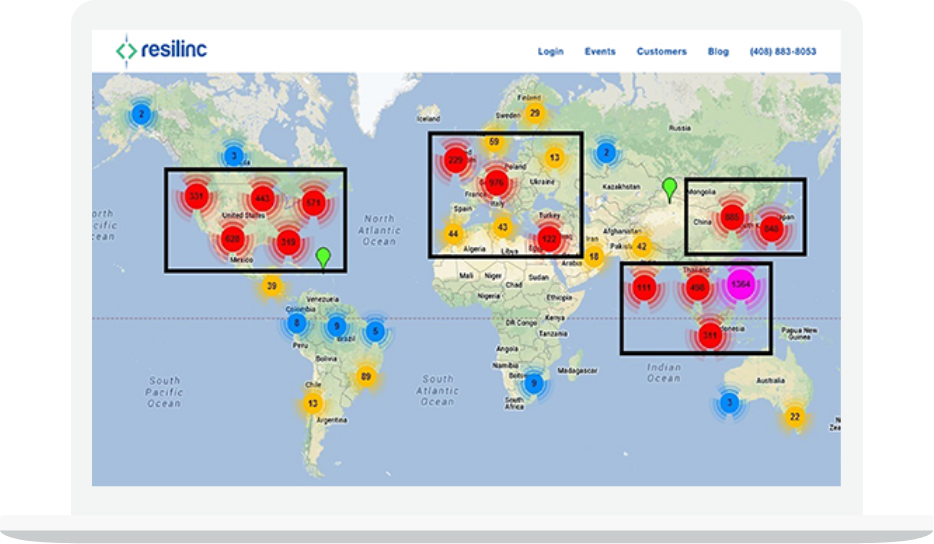Viewport: 934px width, 544px height.
Task: Open the blue 2 cluster over Alaska
Action: 142,115
